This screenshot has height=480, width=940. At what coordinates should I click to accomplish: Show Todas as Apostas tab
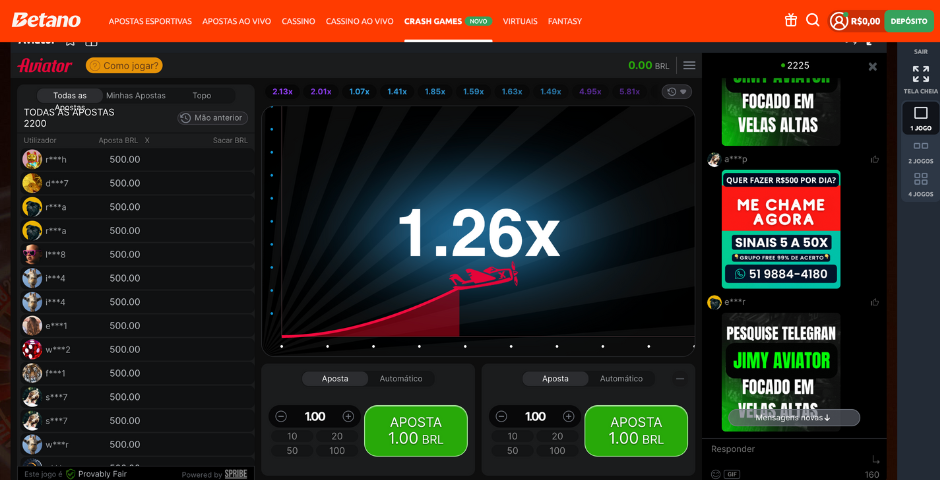(x=70, y=96)
